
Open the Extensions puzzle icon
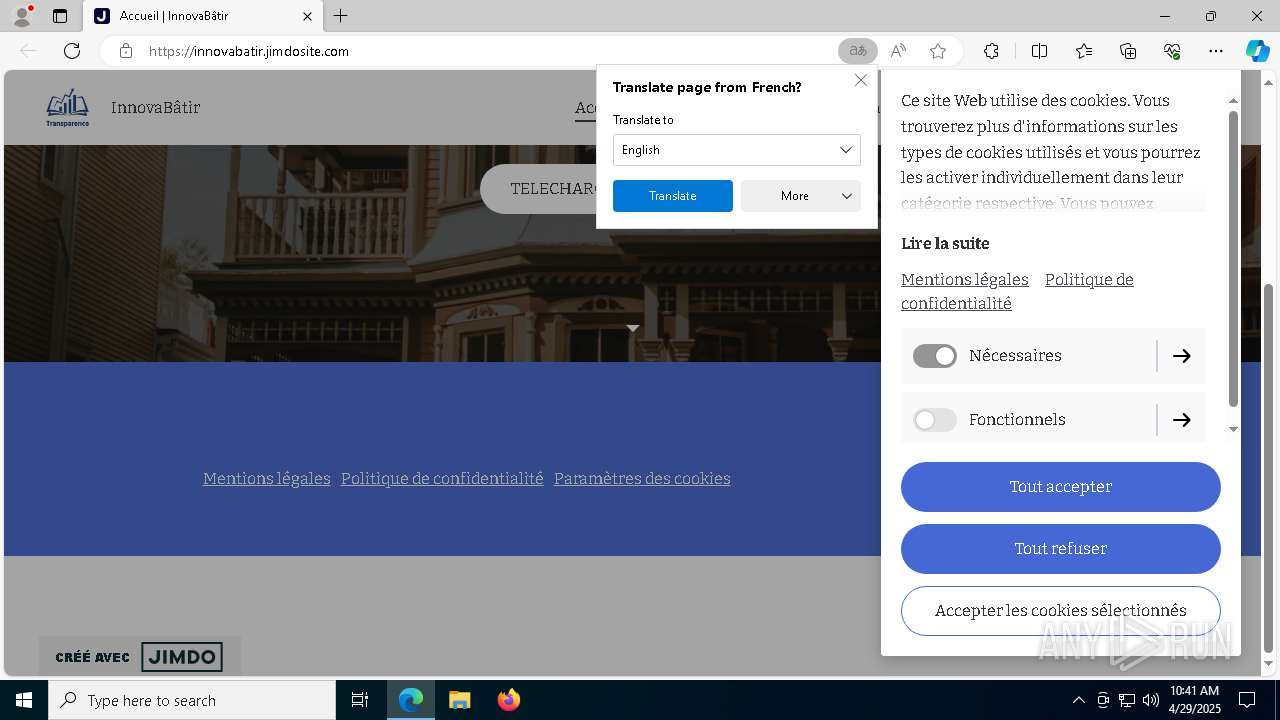point(991,51)
